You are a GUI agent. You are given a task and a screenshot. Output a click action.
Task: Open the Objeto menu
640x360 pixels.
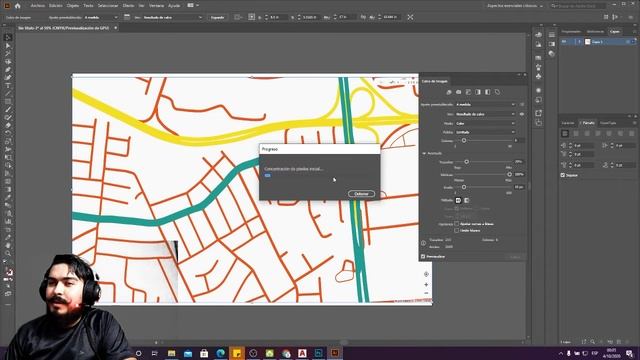click(73, 6)
